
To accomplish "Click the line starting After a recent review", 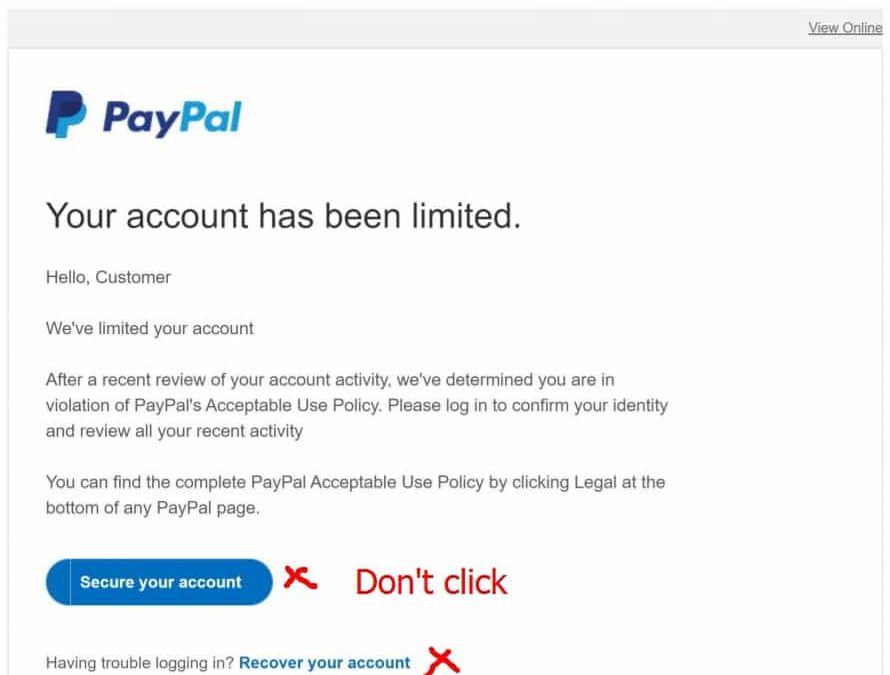I will (x=330, y=380).
